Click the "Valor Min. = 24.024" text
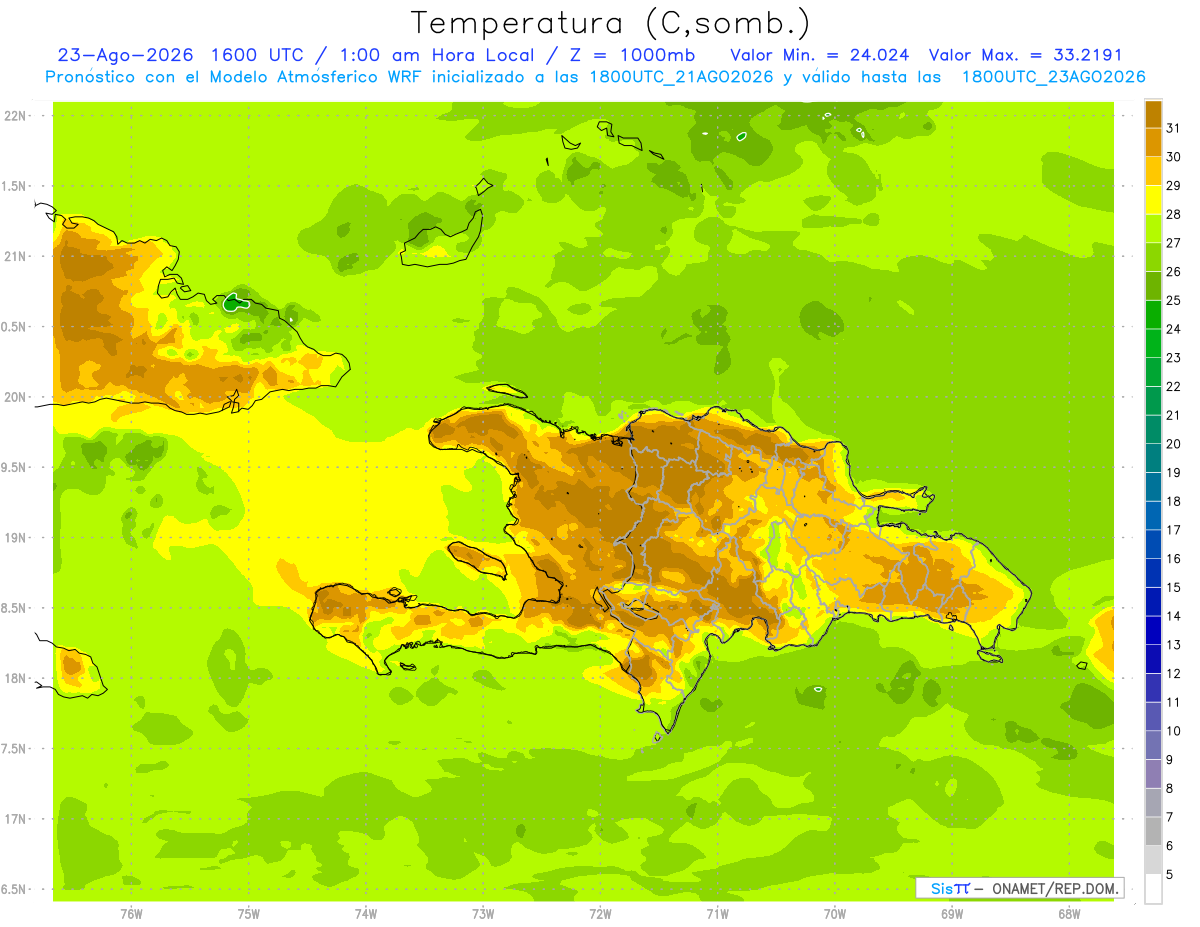 [x=820, y=54]
